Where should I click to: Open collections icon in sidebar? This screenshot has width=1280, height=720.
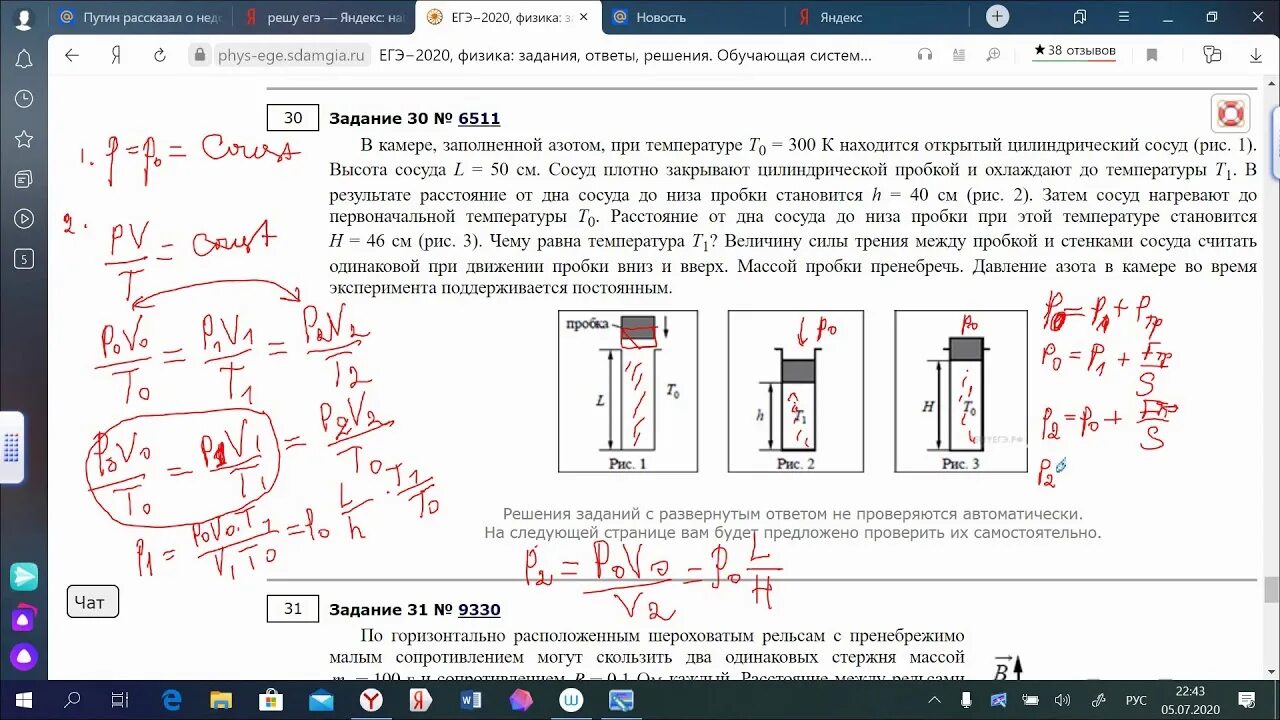click(x=24, y=179)
